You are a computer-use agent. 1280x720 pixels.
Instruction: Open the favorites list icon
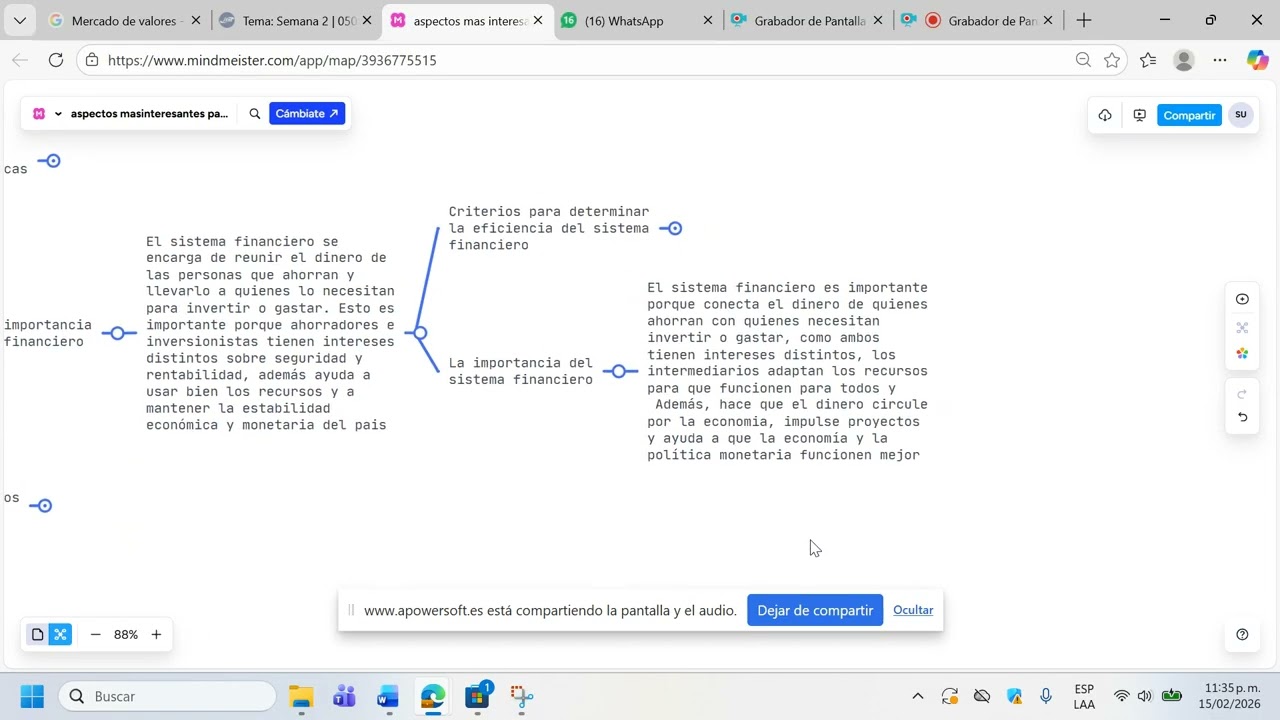click(1148, 60)
